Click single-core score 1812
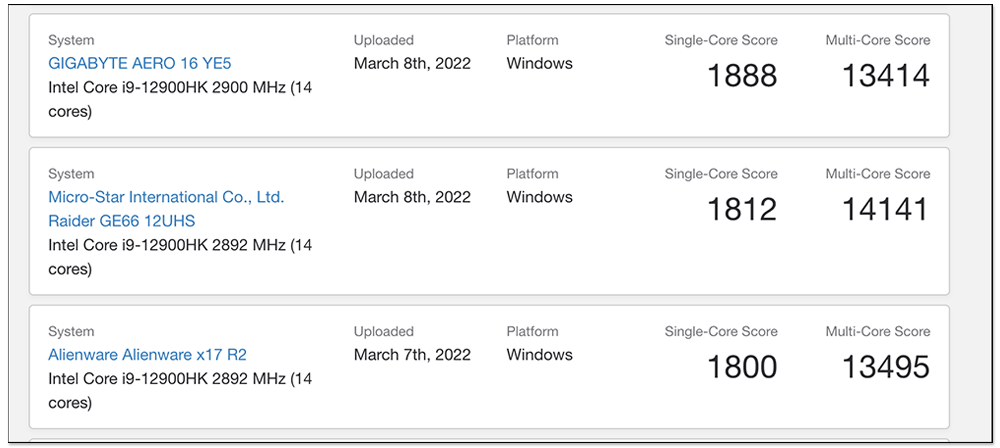The width and height of the screenshot is (1000, 448). pos(742,209)
